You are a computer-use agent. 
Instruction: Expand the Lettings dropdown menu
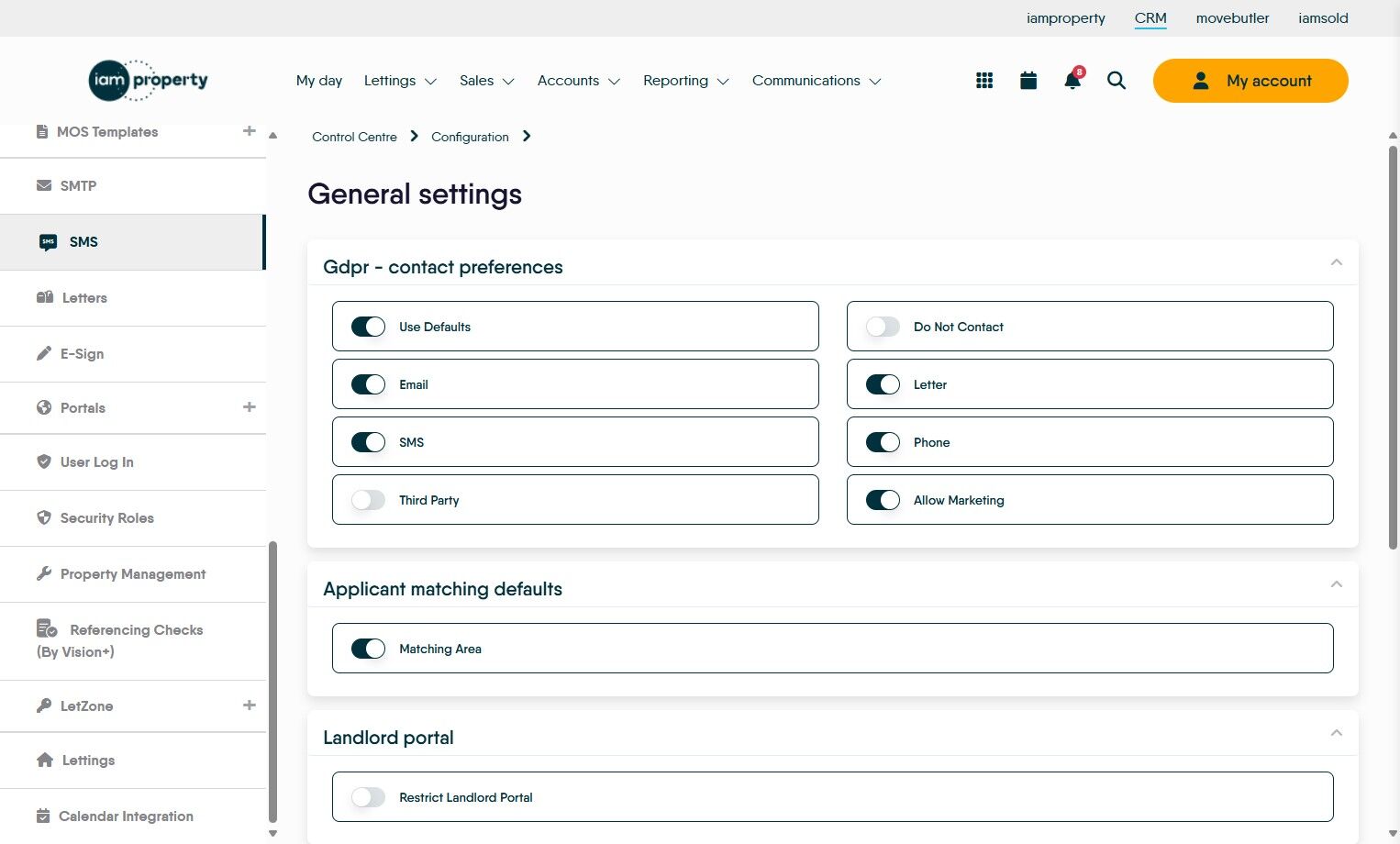tap(400, 81)
